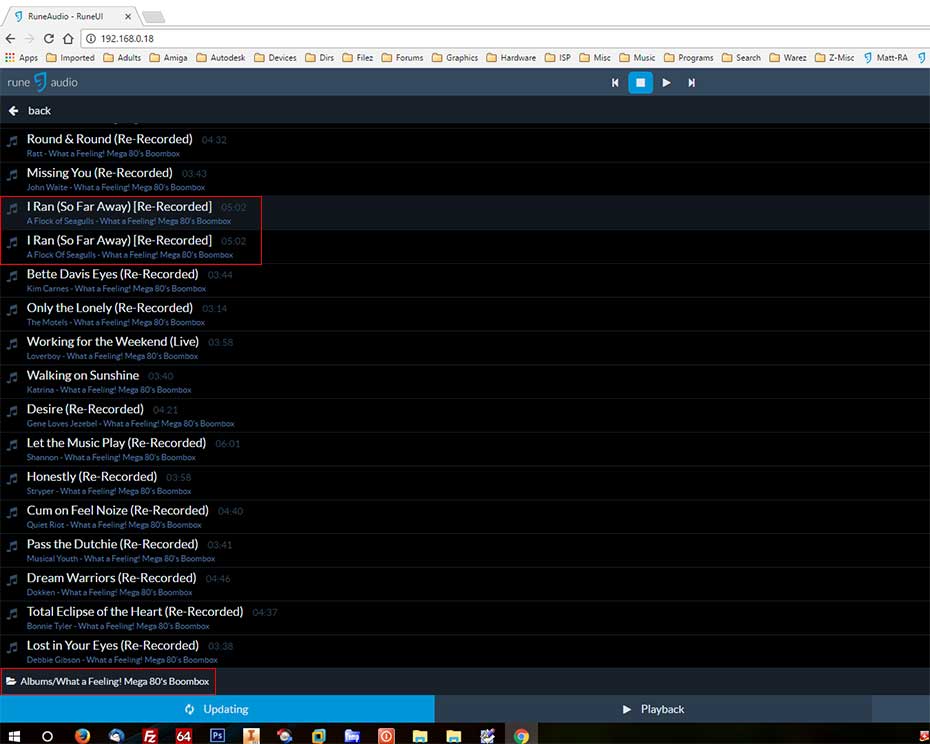This screenshot has width=930, height=744.
Task: Open the Hardware bookmarks folder
Action: click(511, 58)
